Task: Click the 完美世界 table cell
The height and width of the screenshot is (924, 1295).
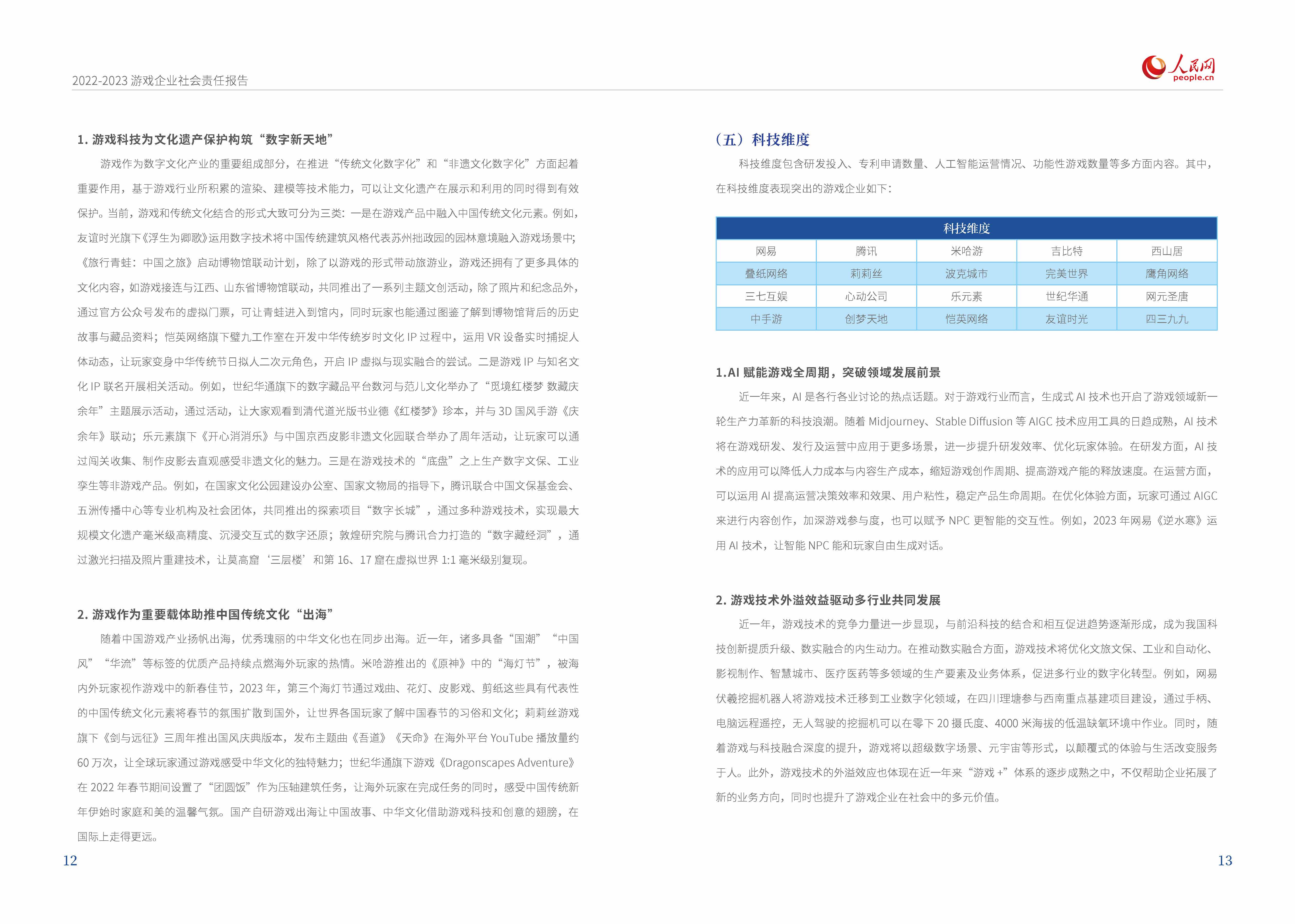Action: click(1066, 274)
